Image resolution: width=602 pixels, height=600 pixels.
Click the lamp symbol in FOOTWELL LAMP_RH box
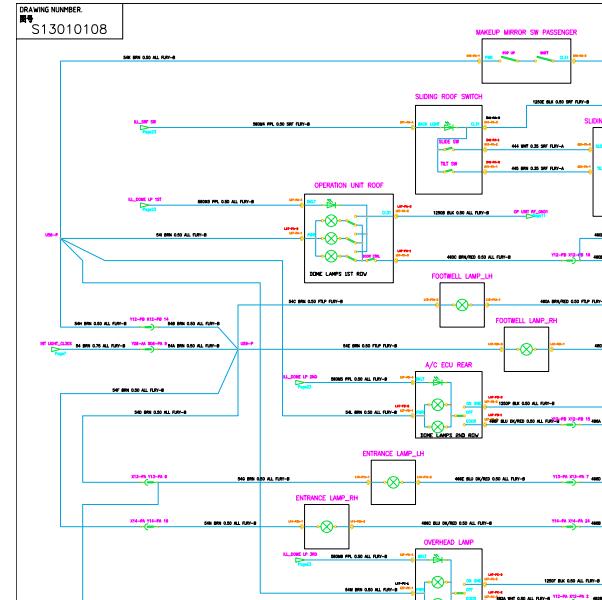tap(526, 349)
